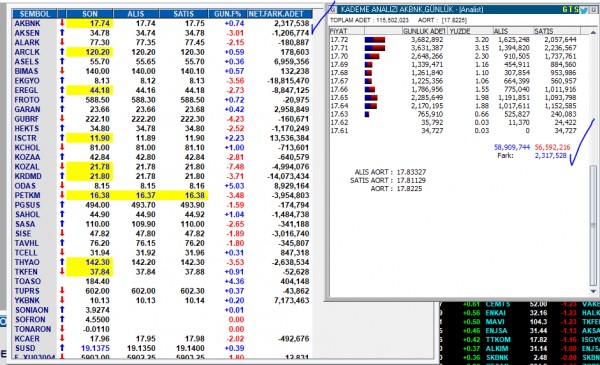Click the blue up arrow beside AKSEN

pyautogui.click(x=62, y=33)
